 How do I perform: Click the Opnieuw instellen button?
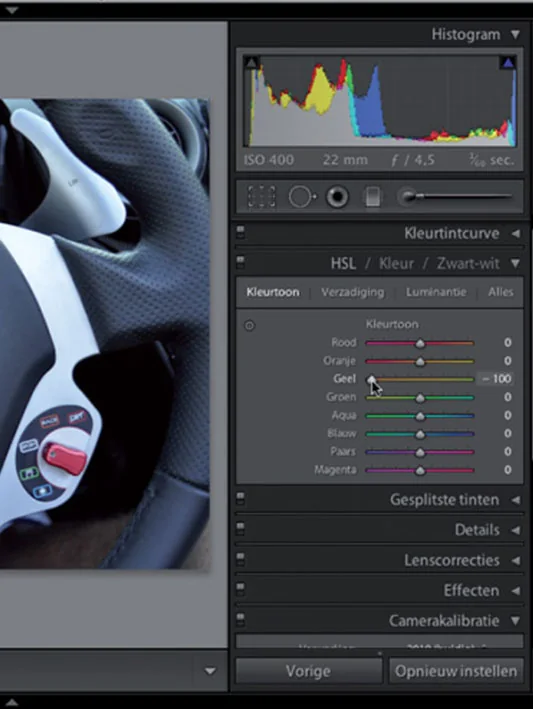point(456,671)
